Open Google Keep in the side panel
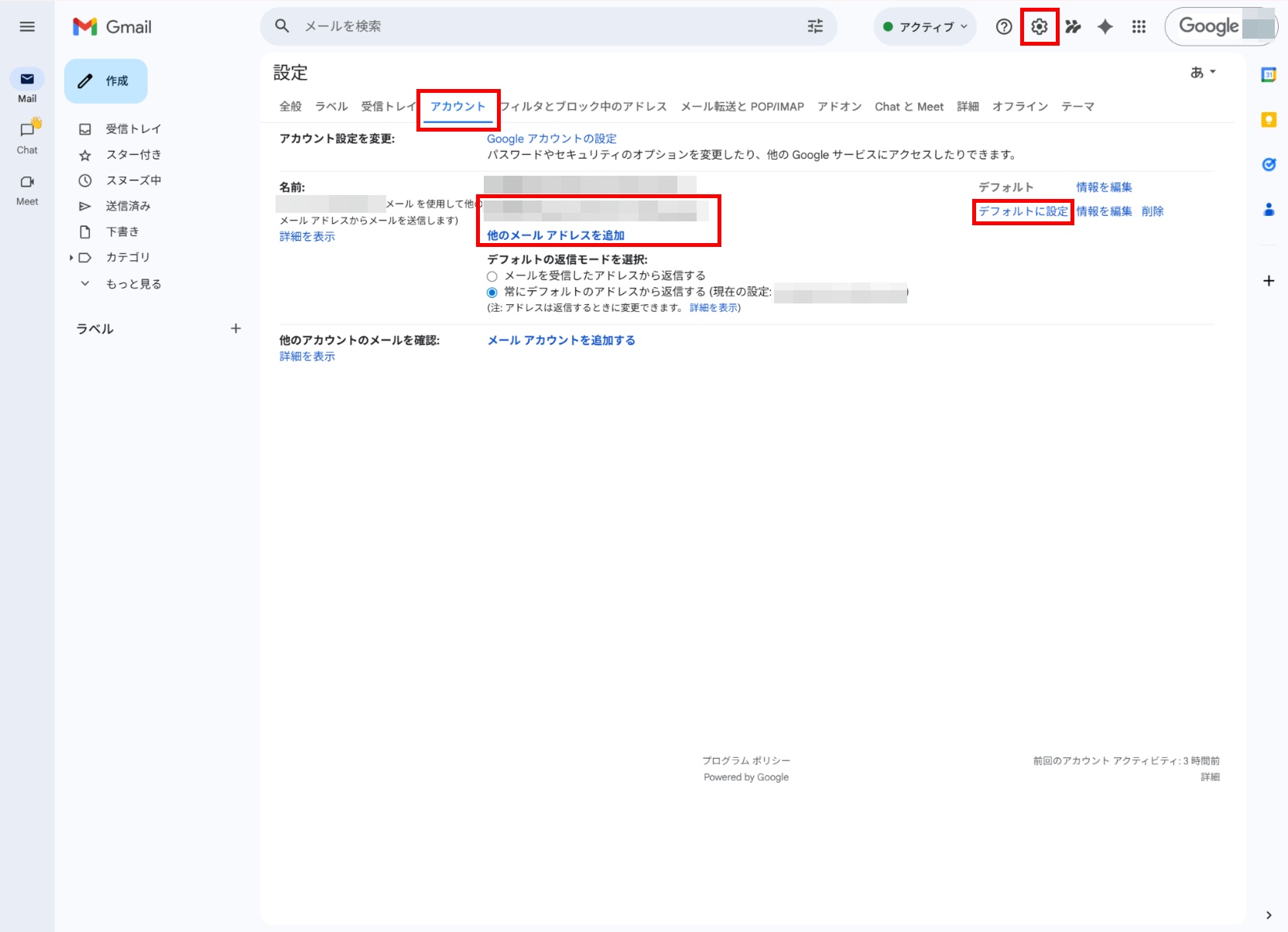The image size is (1288, 932). (1269, 120)
